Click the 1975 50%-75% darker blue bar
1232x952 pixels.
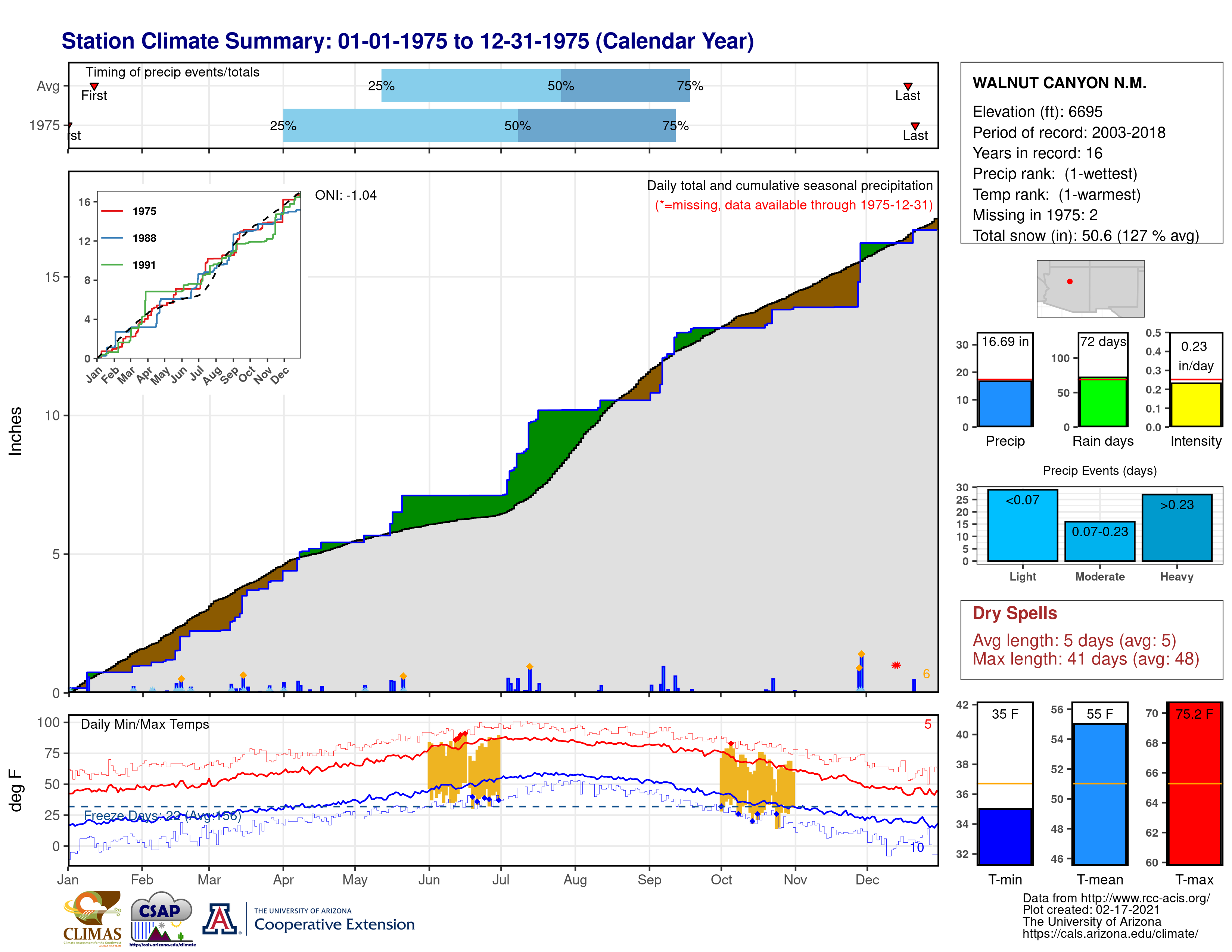pos(596,125)
